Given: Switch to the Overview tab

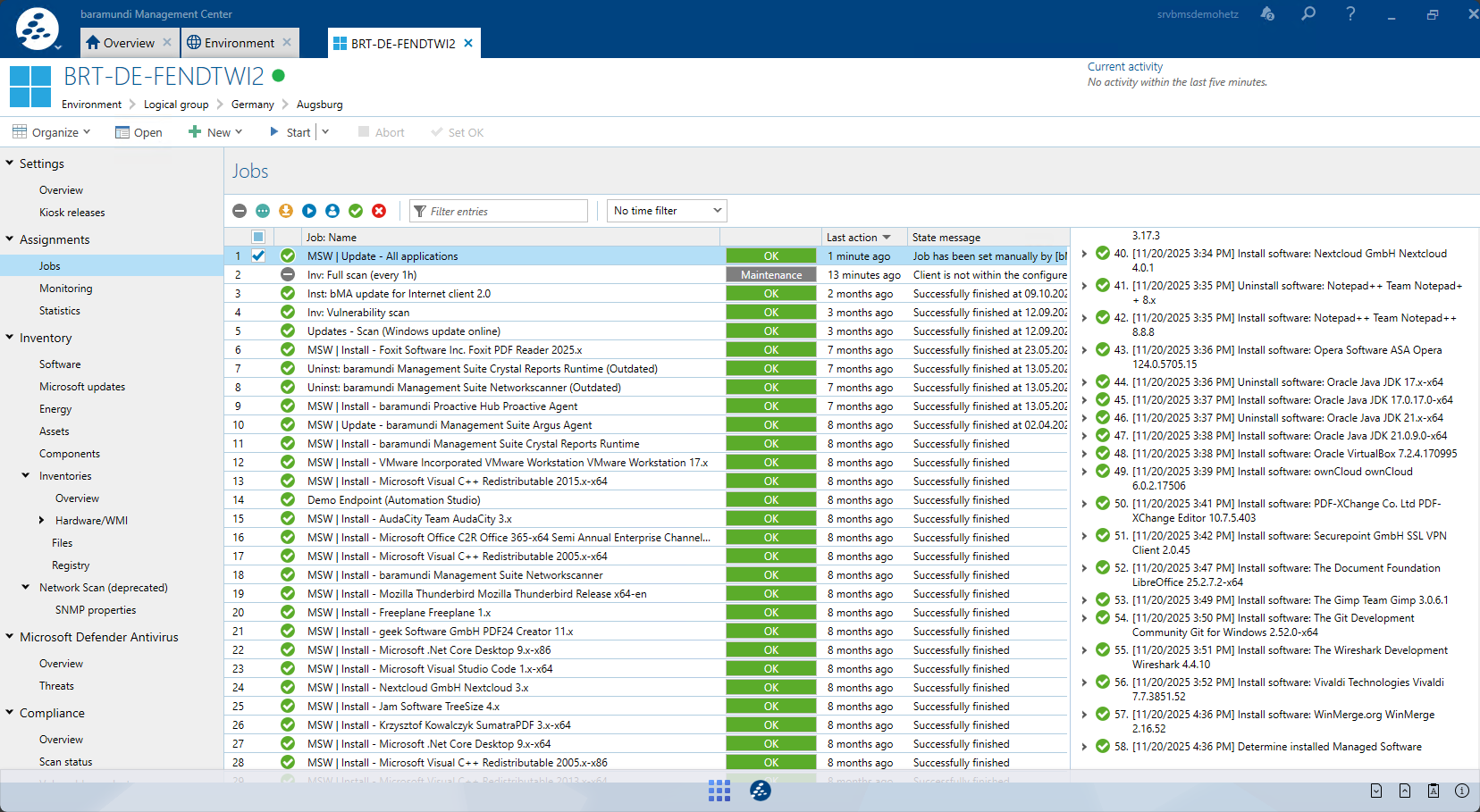Looking at the screenshot, I should (128, 43).
